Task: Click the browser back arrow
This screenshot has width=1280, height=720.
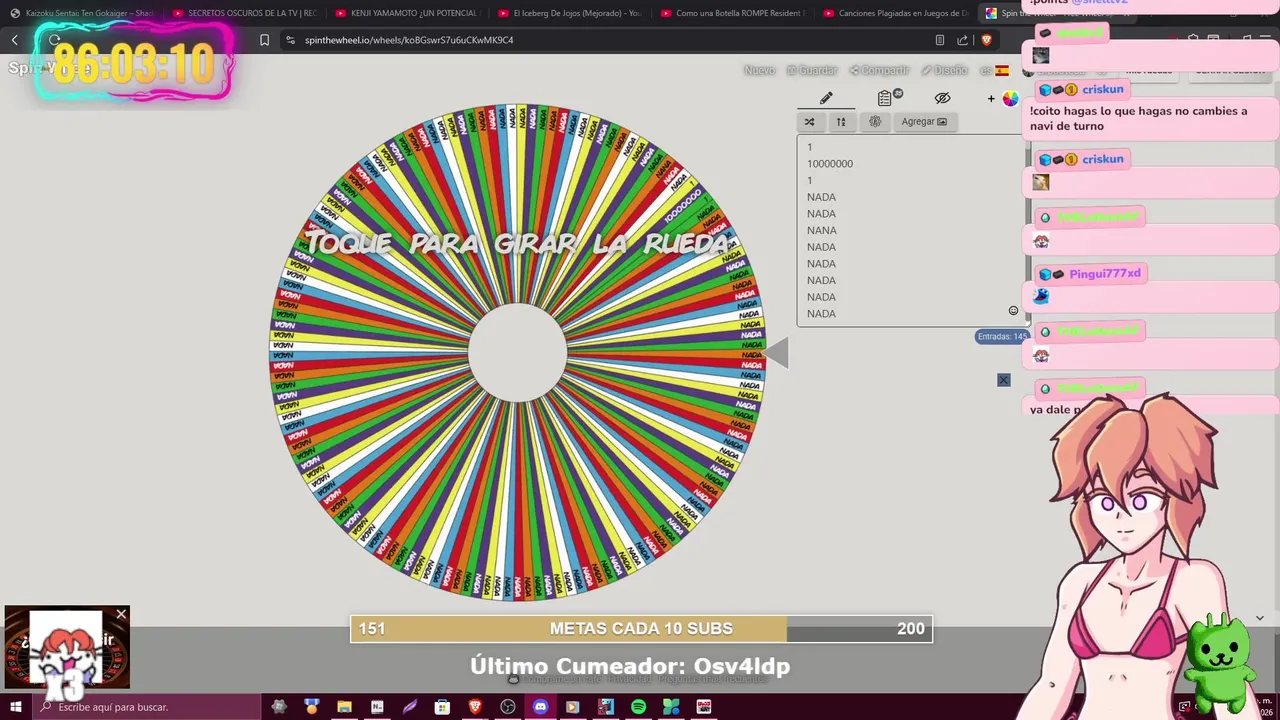Action: (15, 40)
